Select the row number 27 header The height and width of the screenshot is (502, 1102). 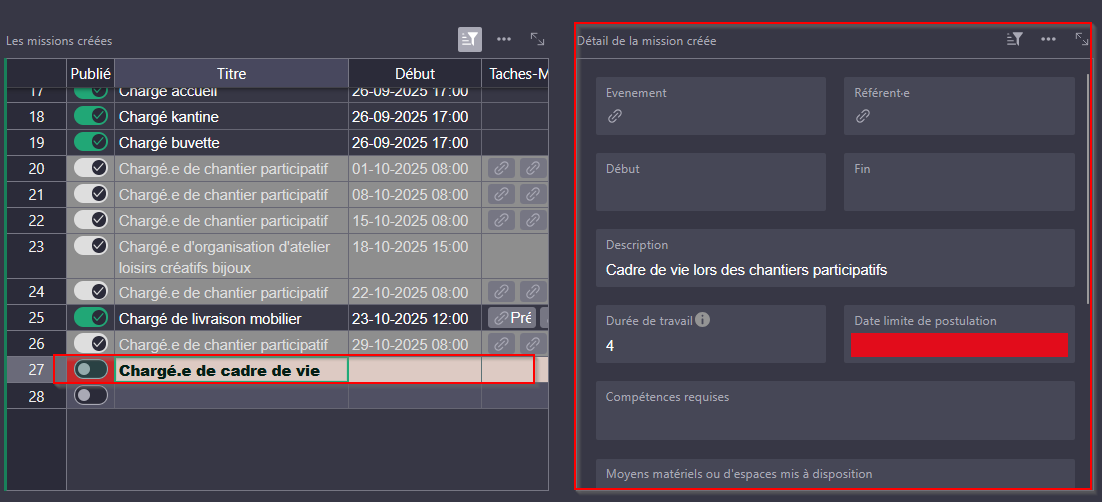[x=37, y=370]
